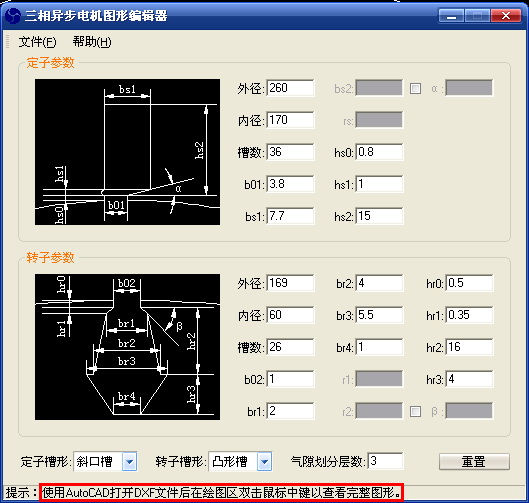Click the 气隙划分层数 field showing 3
The image size is (529, 503).
coord(385,461)
